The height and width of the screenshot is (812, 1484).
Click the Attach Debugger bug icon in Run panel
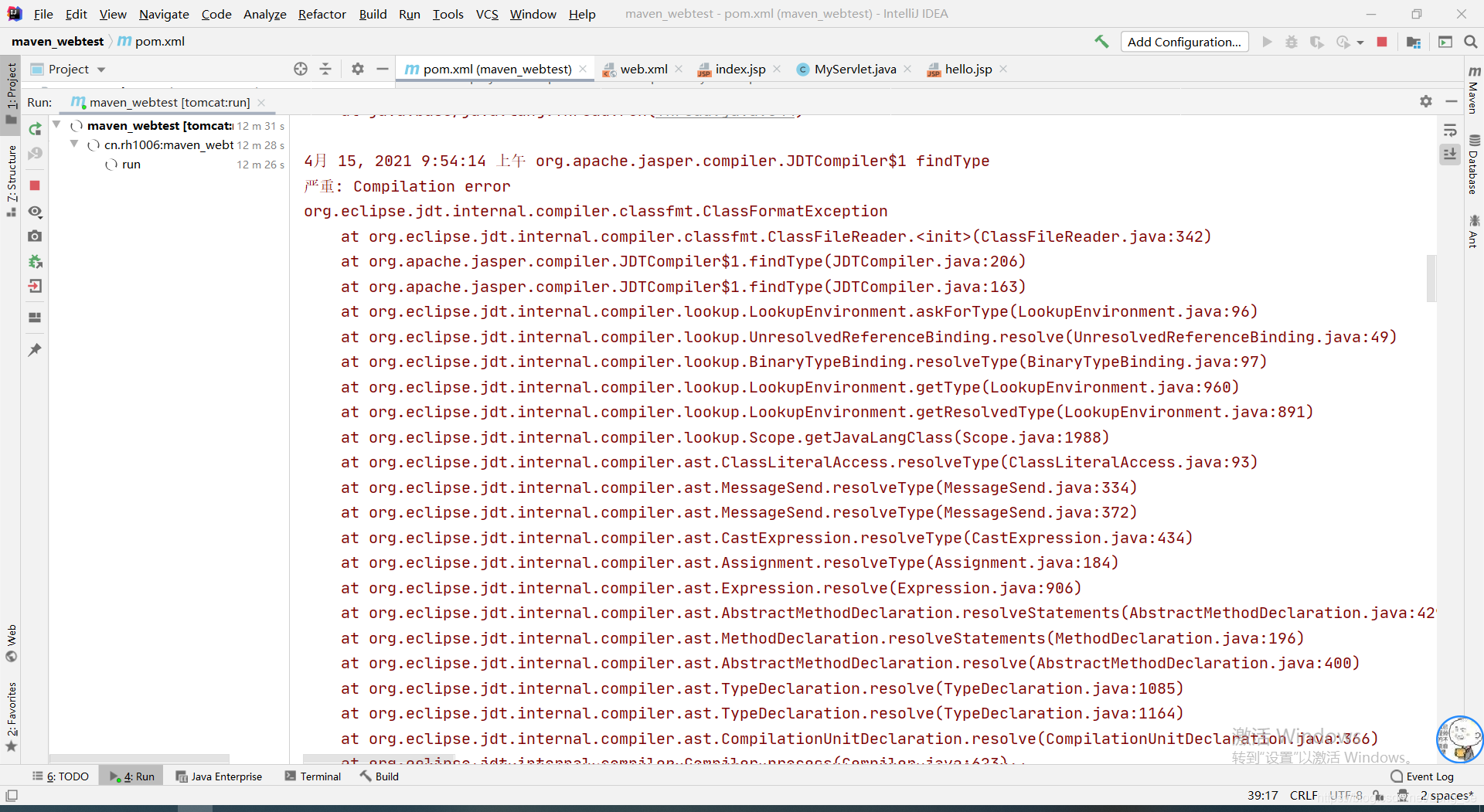tap(35, 261)
